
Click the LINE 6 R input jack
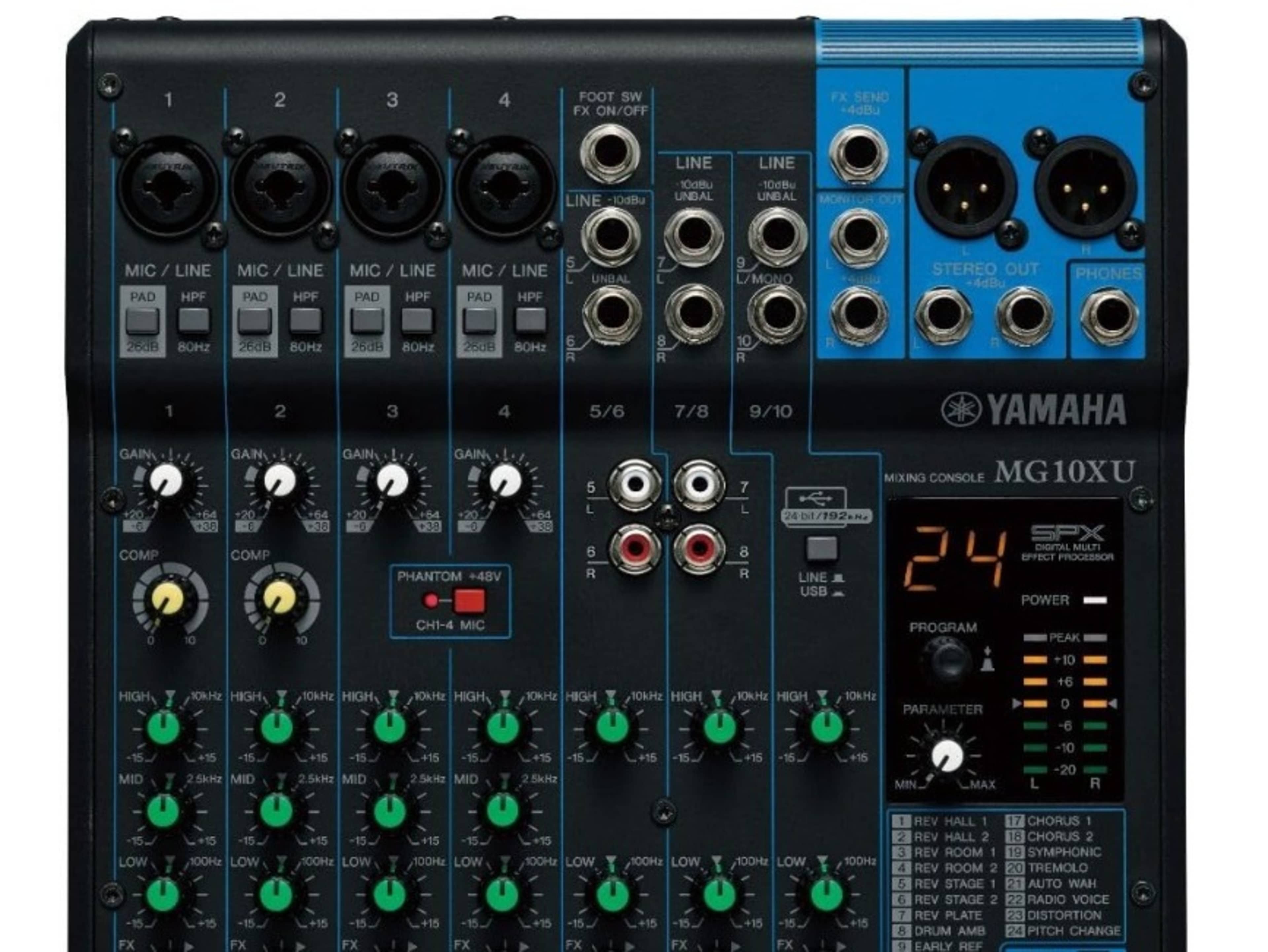[x=612, y=314]
